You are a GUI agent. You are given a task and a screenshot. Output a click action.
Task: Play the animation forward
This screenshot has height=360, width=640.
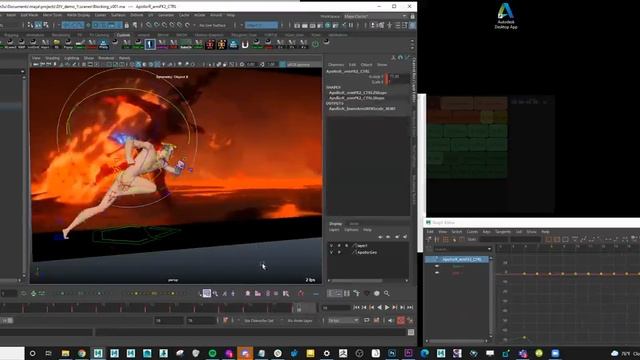click(x=387, y=307)
